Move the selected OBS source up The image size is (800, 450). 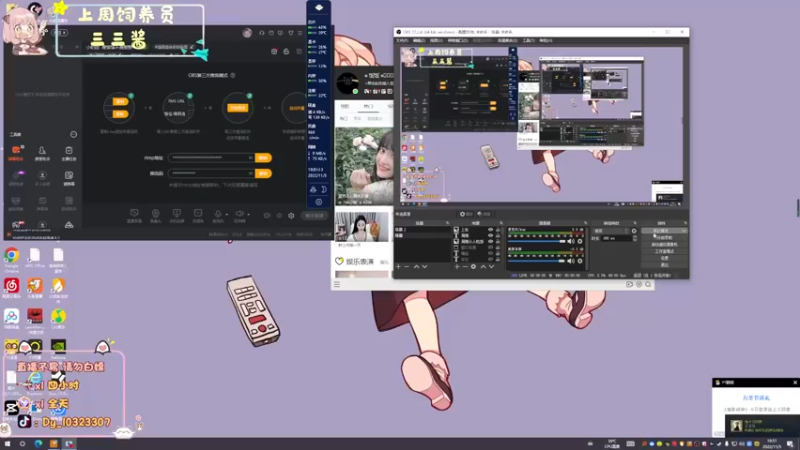[483, 267]
